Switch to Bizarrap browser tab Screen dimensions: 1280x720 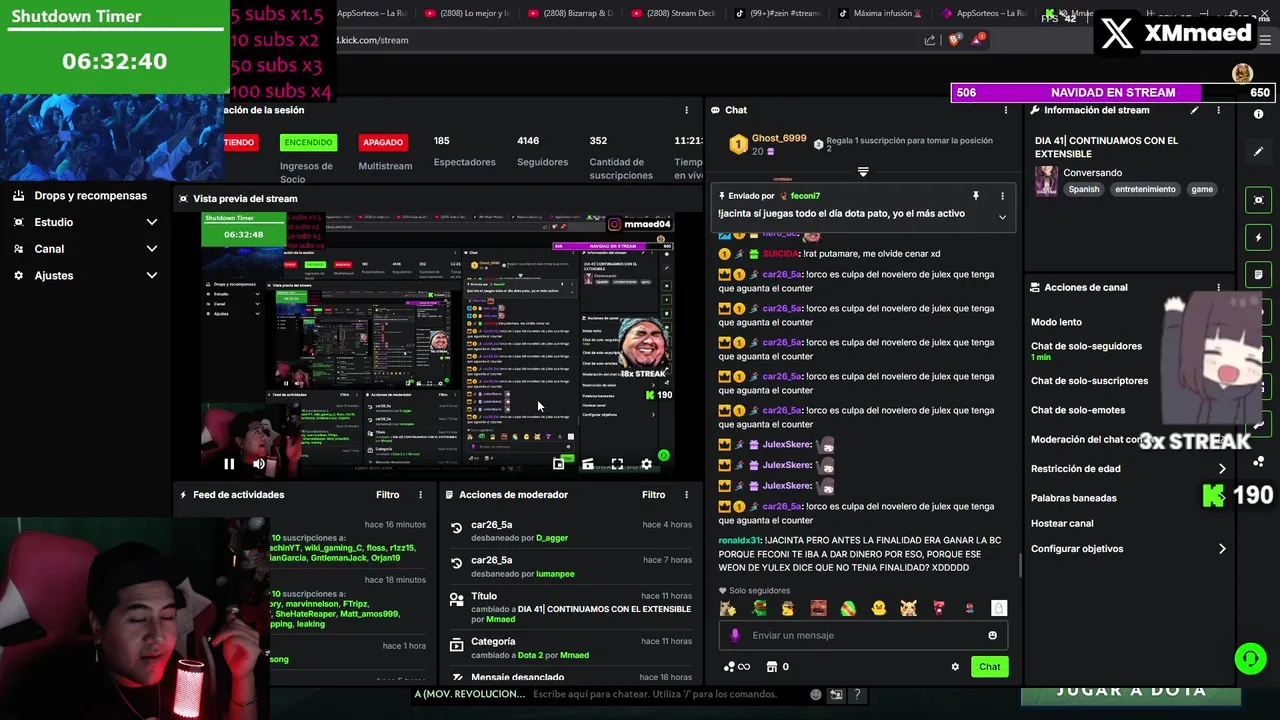pyautogui.click(x=570, y=13)
